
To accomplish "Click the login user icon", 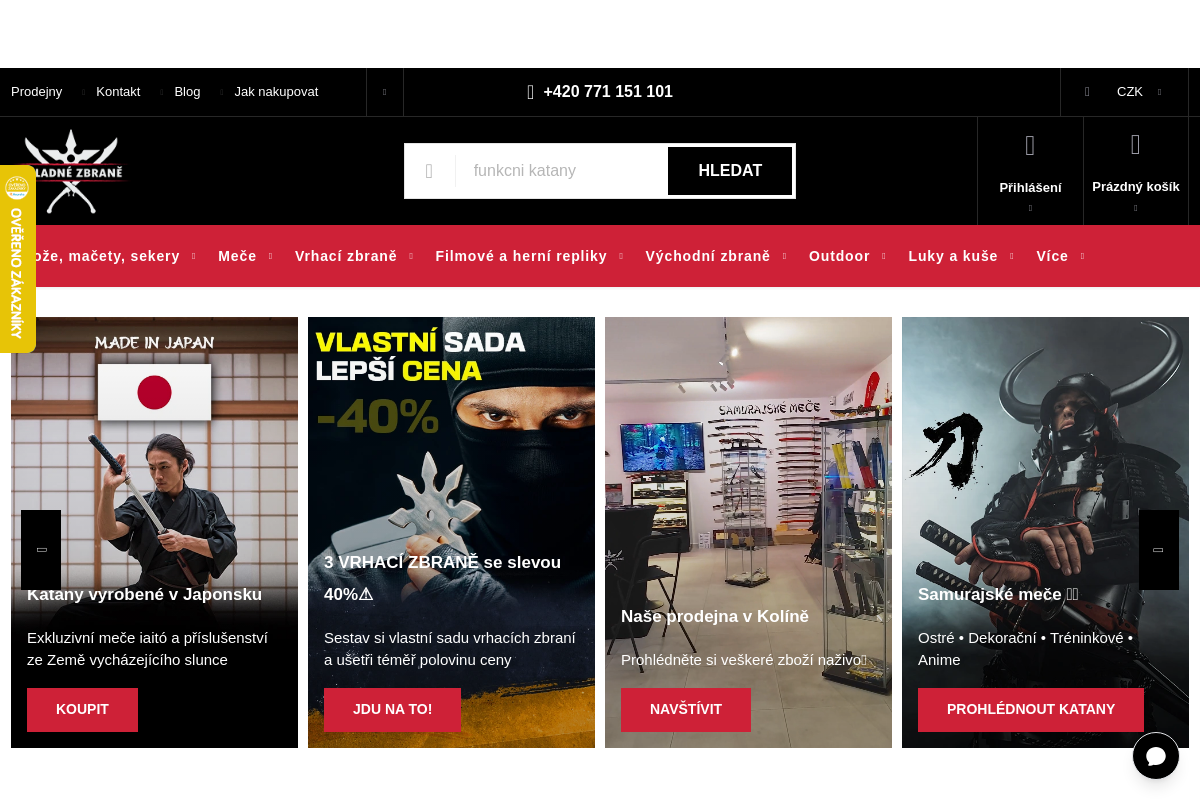I will tap(1030, 146).
